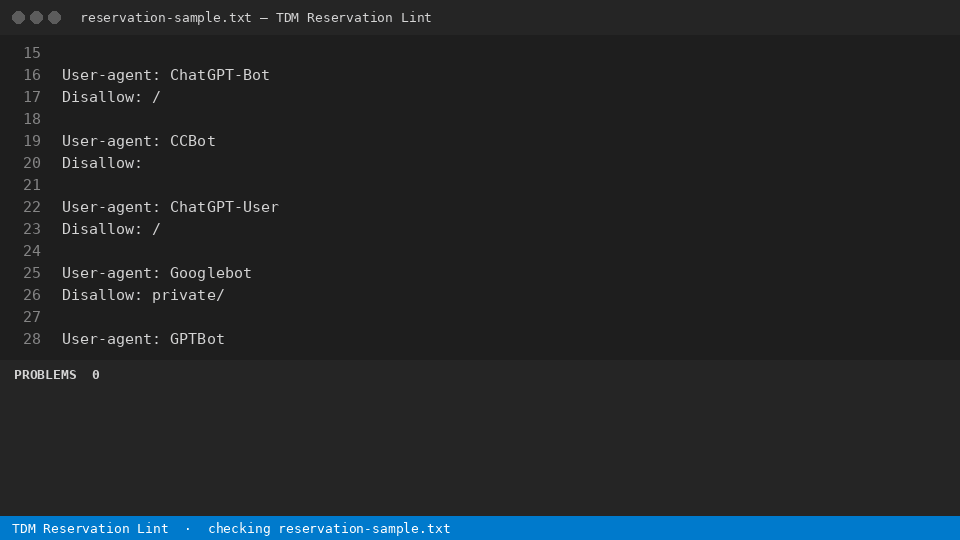Click the title reservation-sample.txt — TDM Reservation Lint
Screen dimensions: 960x540
point(256,18)
